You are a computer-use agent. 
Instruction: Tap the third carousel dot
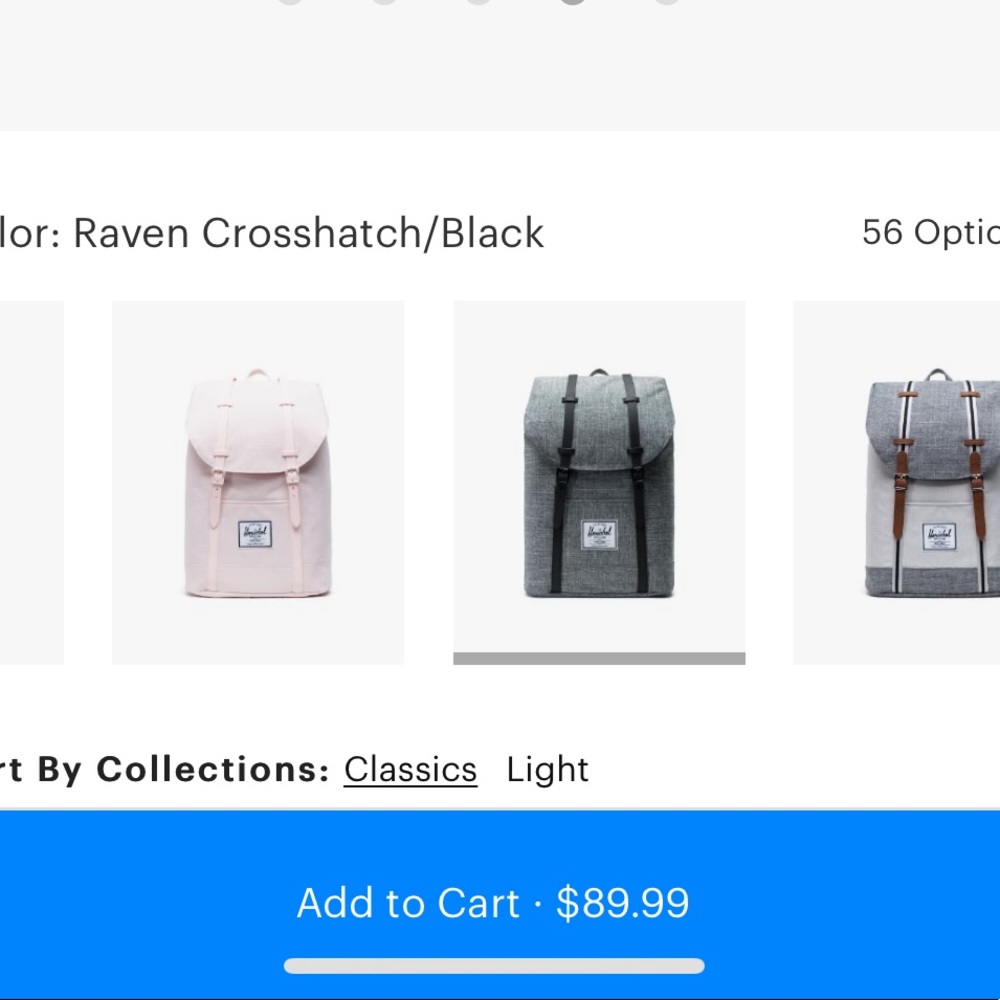click(478, 1)
